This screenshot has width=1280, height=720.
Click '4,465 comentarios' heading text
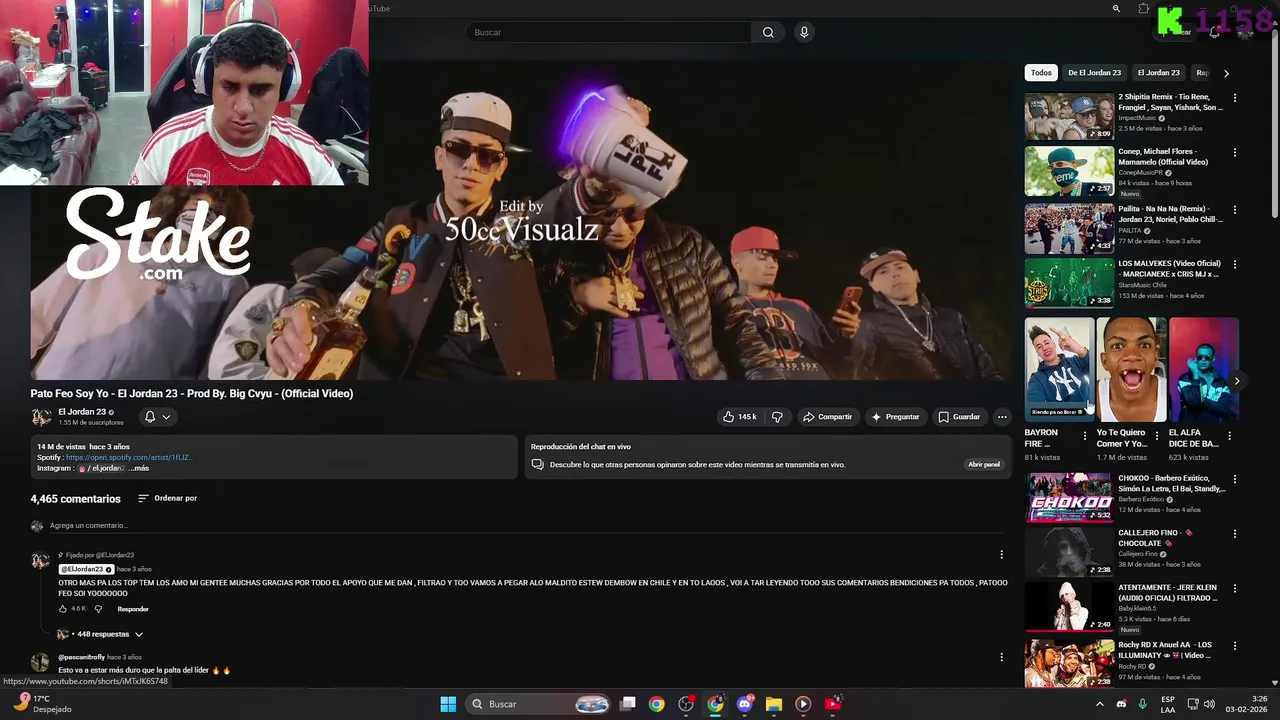point(75,498)
